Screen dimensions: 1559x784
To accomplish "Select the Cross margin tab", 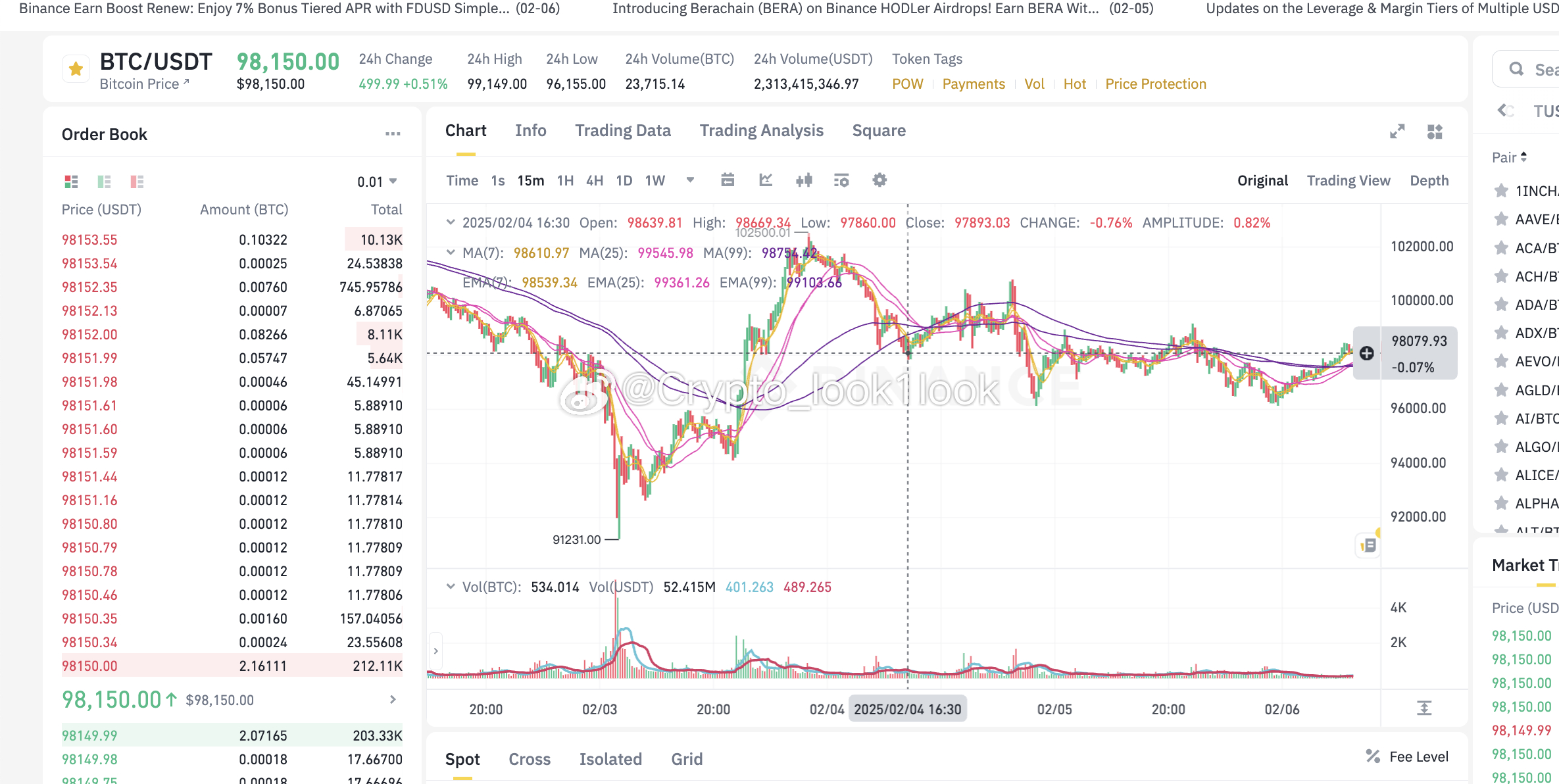I will coord(529,759).
